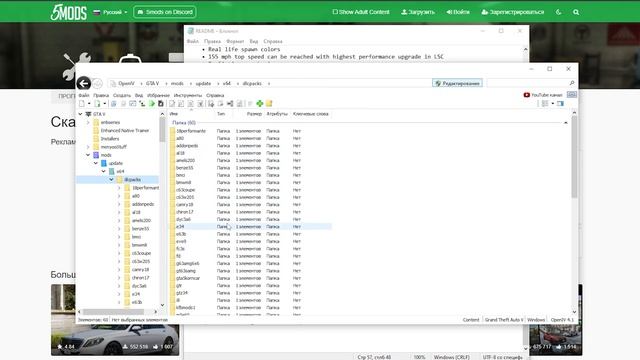Viewport: 640px width, 360px height.
Task: Select the a80 folder row in file list
Action: click(x=250, y=138)
